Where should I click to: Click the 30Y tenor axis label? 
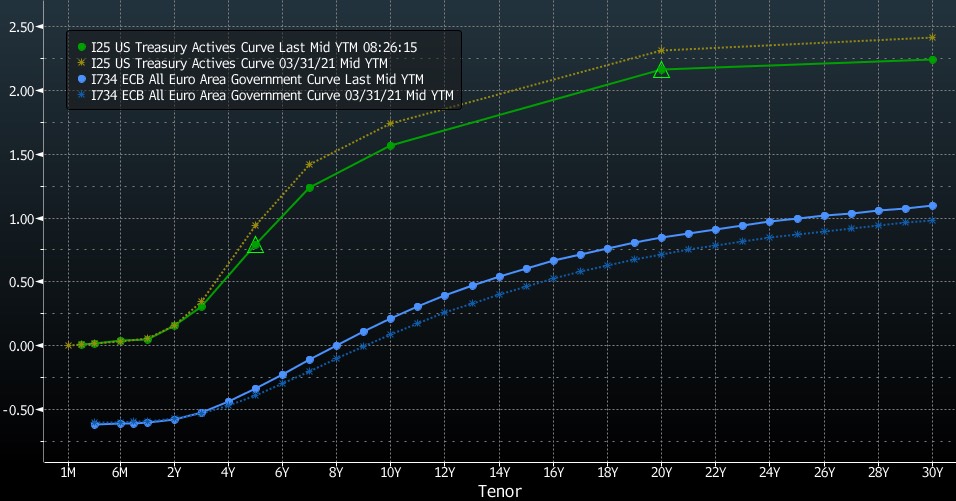click(932, 472)
